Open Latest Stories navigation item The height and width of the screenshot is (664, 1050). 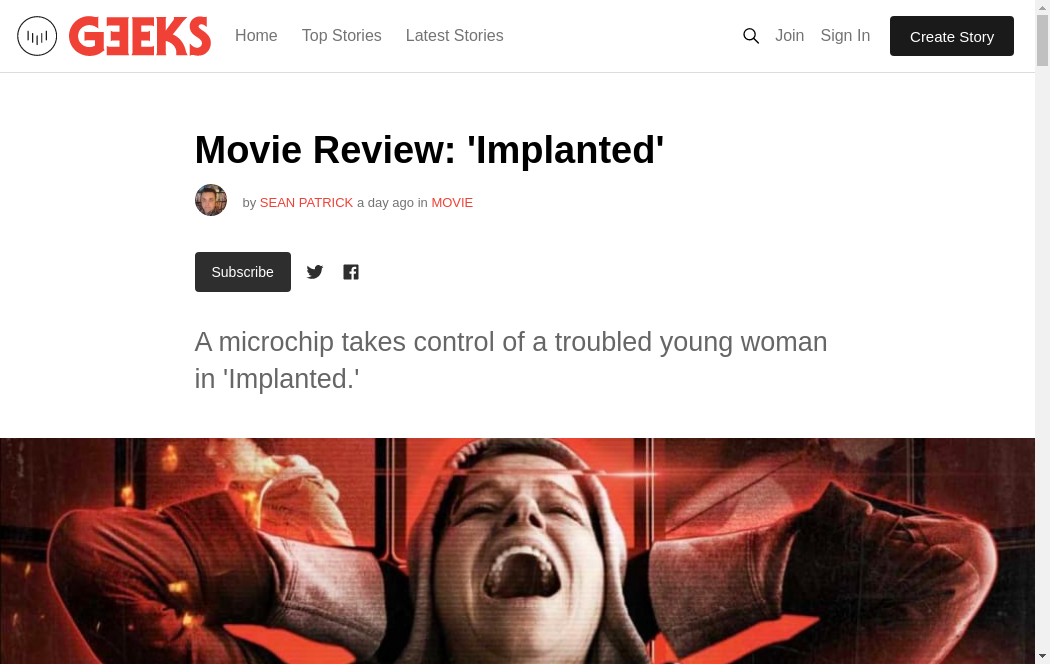click(455, 35)
